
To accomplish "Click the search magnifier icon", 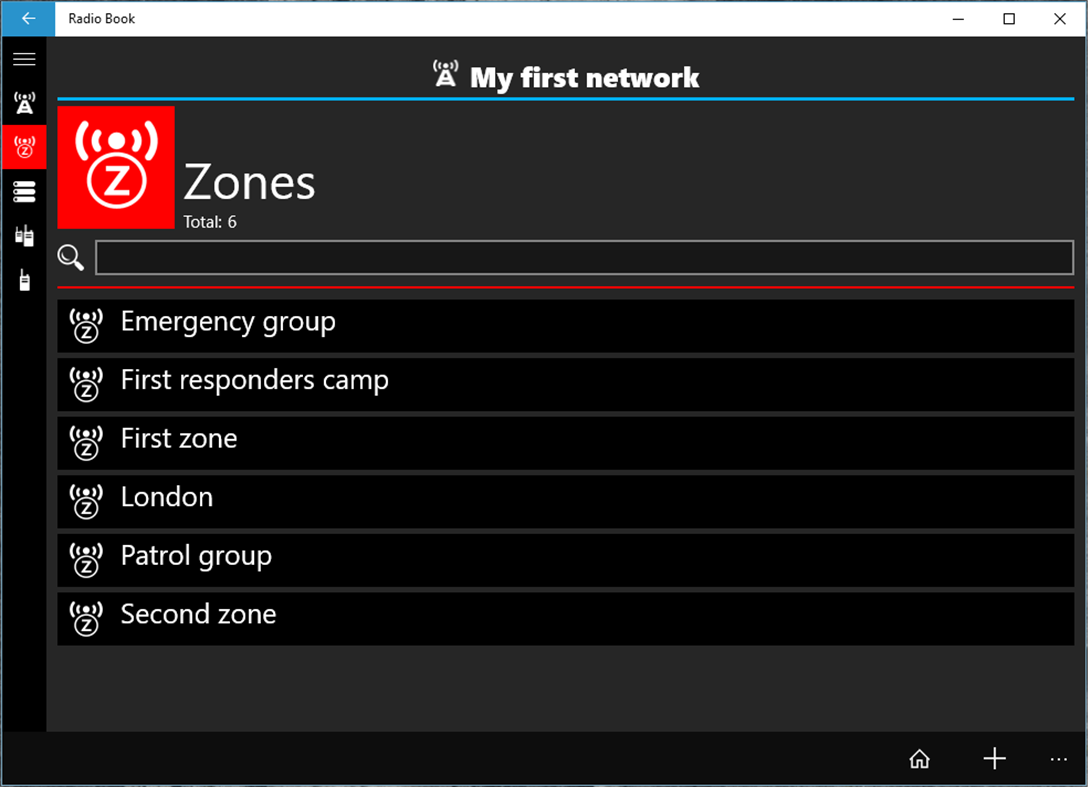I will tap(70, 257).
